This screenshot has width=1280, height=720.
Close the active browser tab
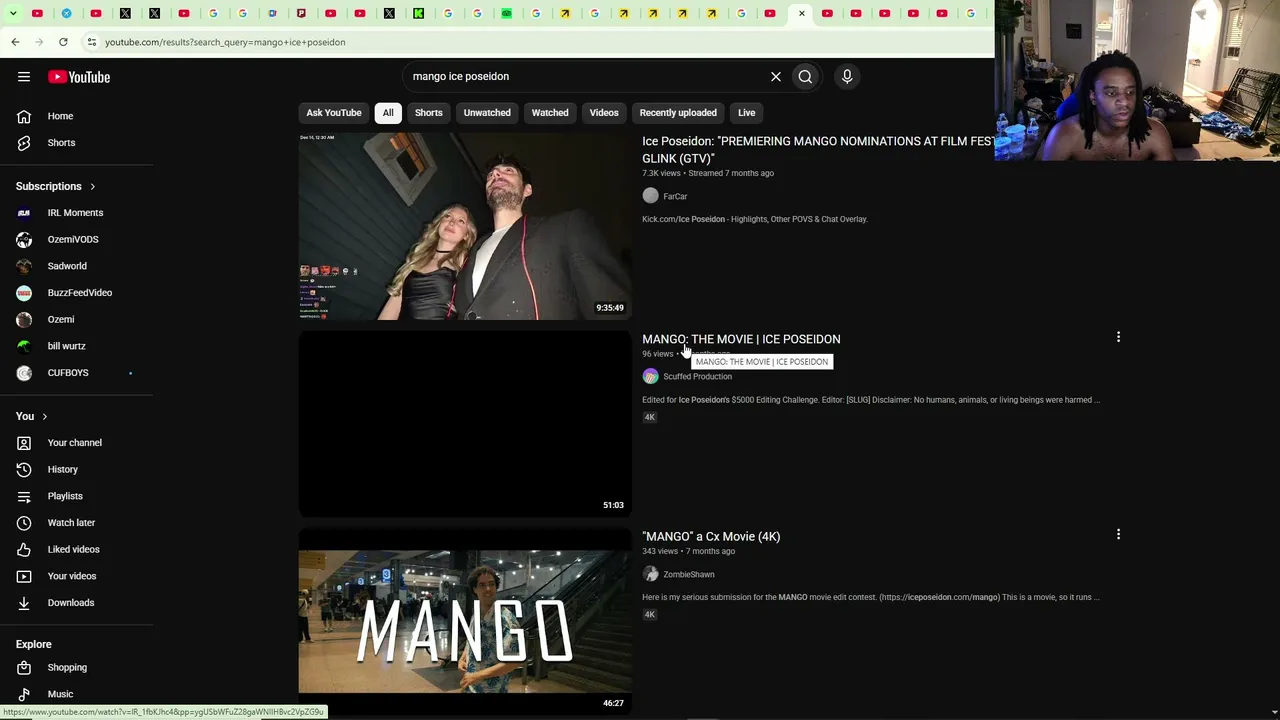[x=801, y=14]
